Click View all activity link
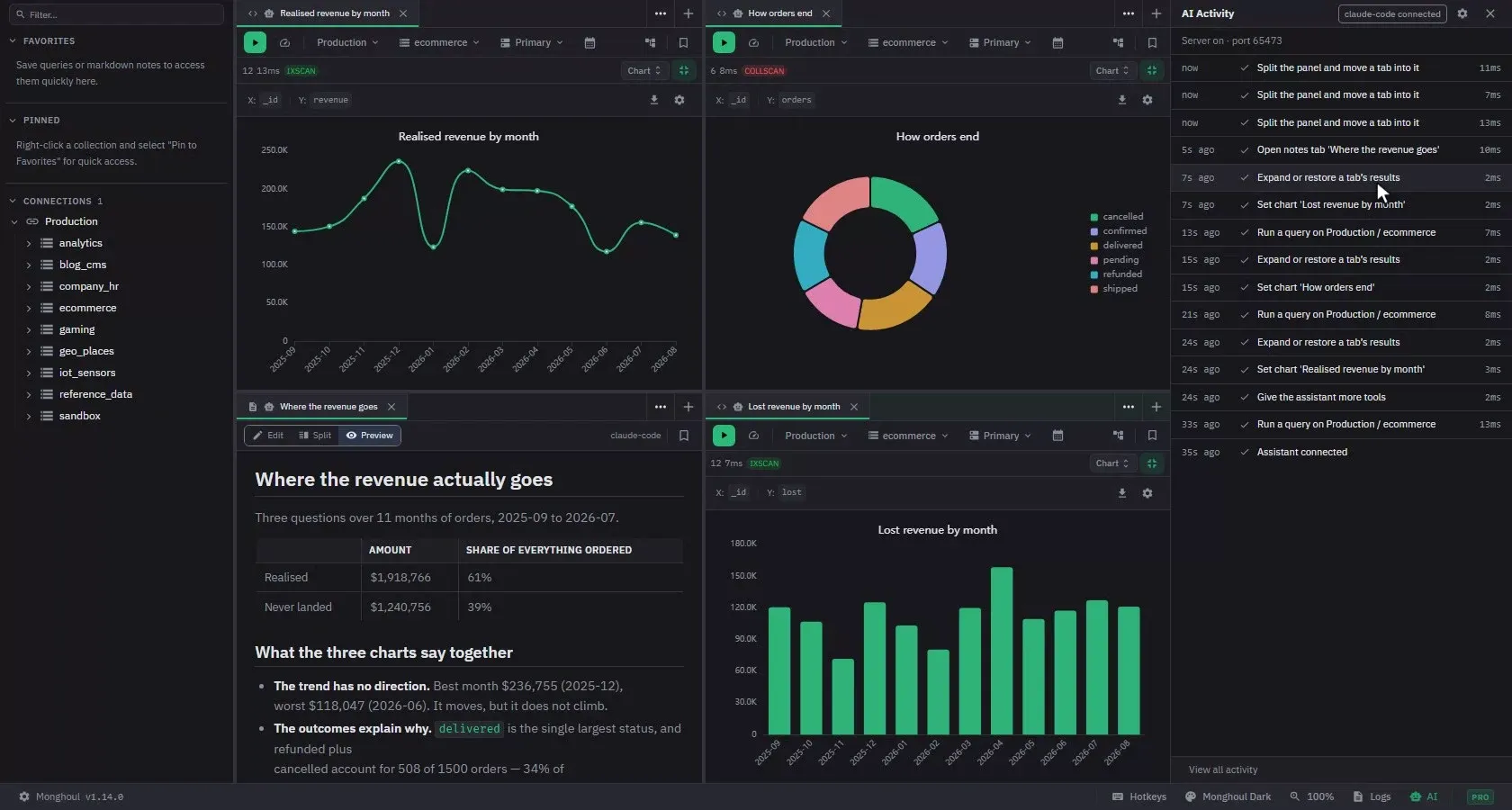This screenshot has width=1512, height=810. [1223, 769]
